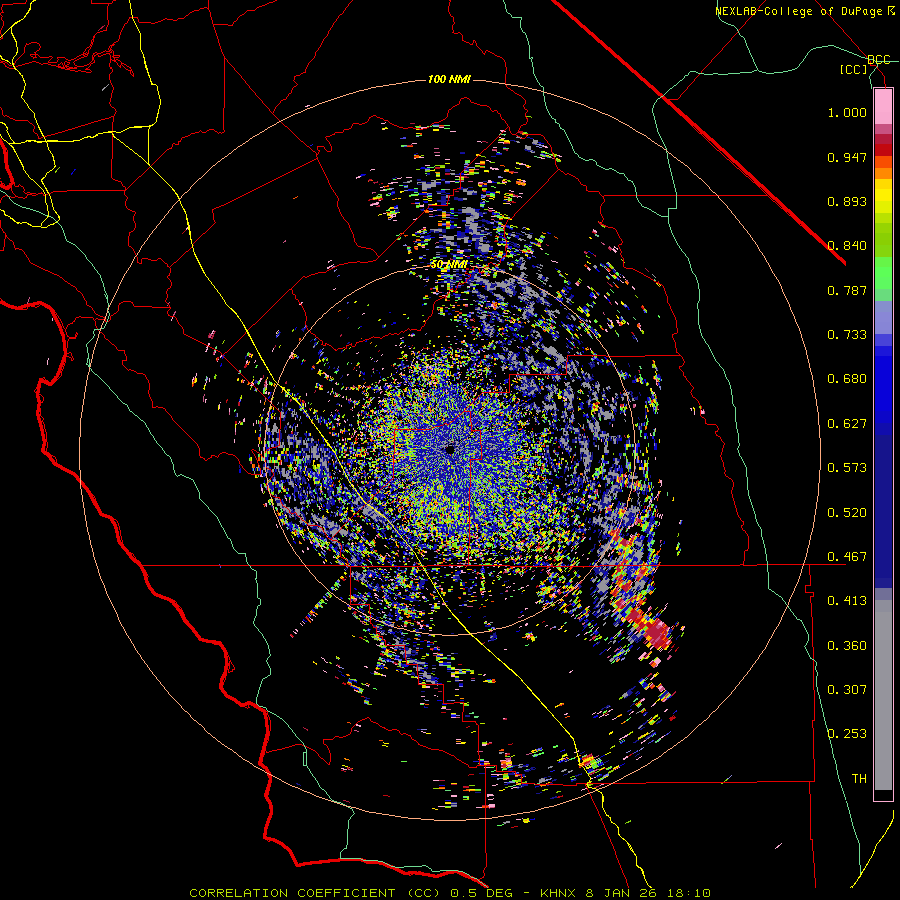Select the 1.000 value on the legend
The image size is (900, 900).
(847, 113)
